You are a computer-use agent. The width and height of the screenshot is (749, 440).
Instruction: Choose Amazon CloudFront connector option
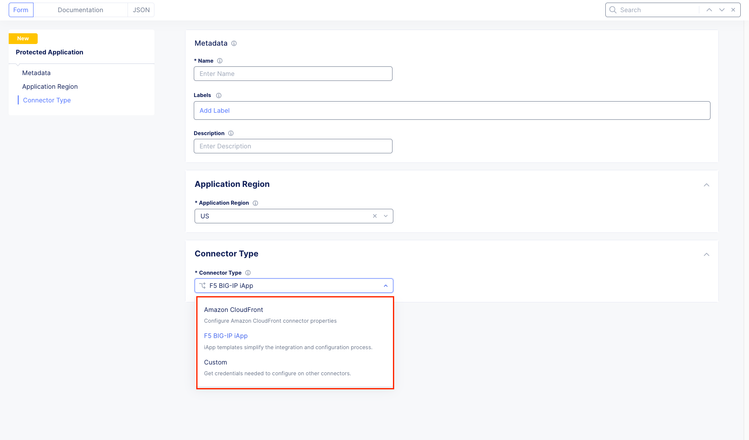233,310
